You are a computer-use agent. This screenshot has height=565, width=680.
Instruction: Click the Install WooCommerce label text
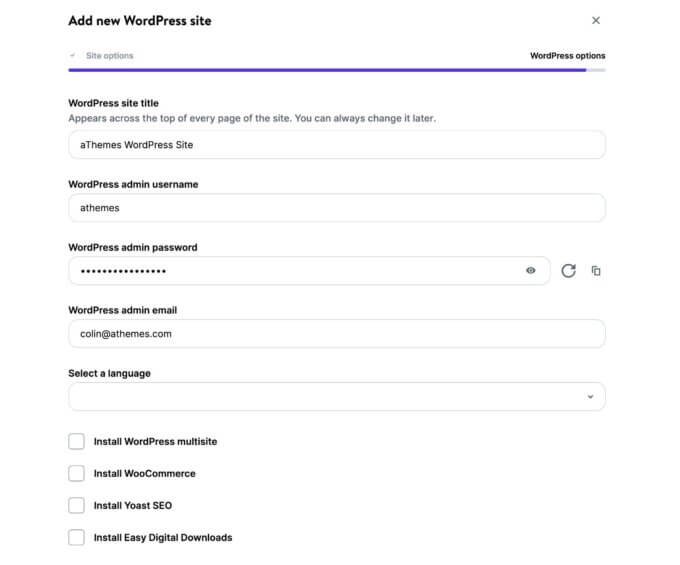tap(144, 473)
